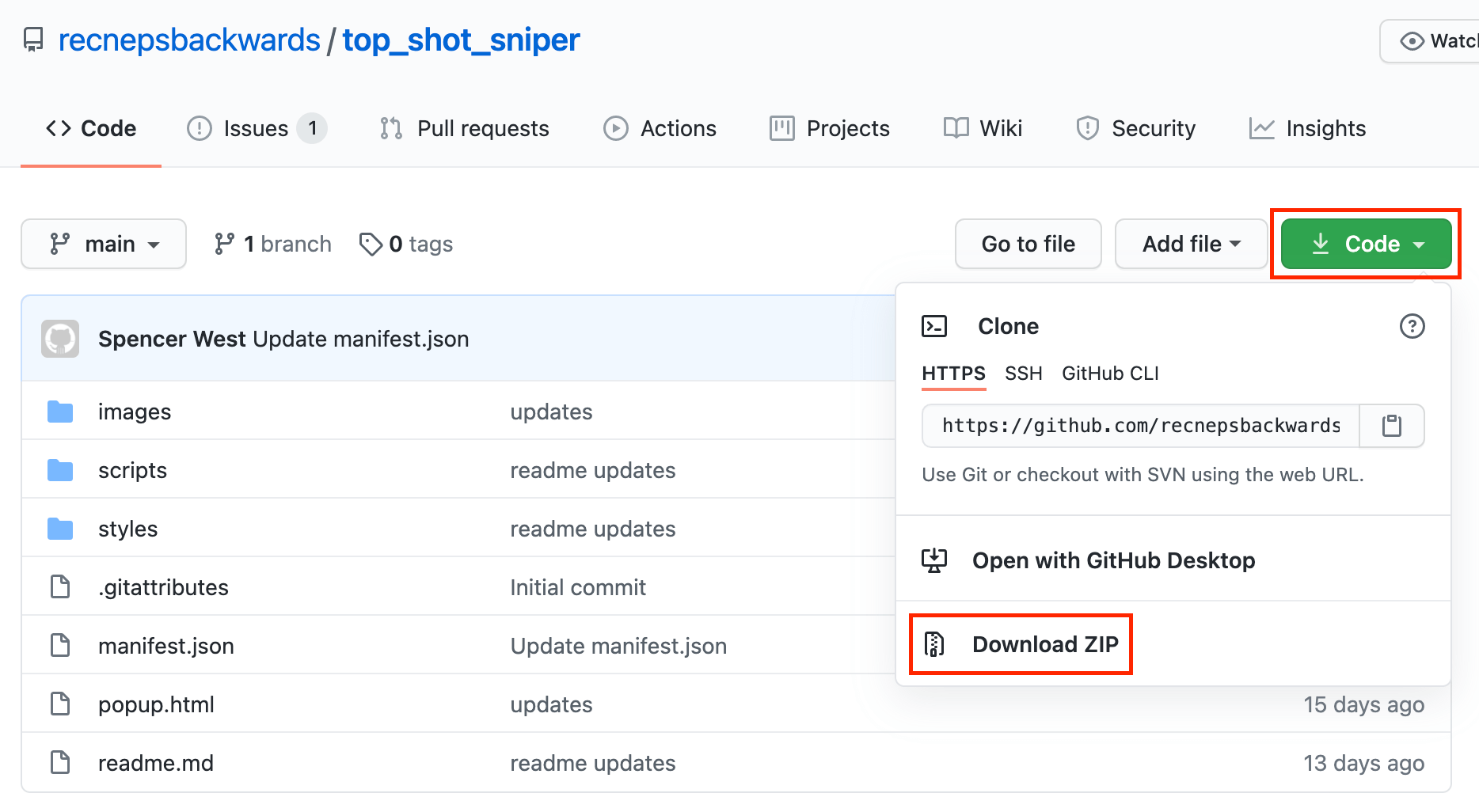
Task: Open the Projects tab
Action: click(x=830, y=128)
